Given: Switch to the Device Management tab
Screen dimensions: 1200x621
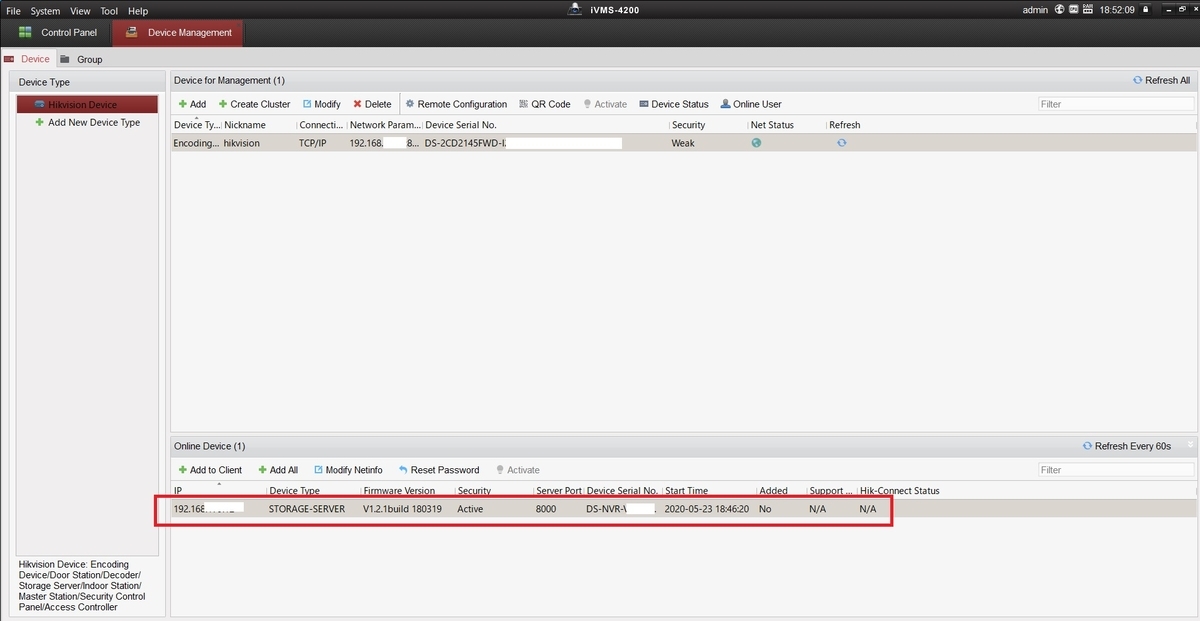Looking at the screenshot, I should pyautogui.click(x=177, y=33).
